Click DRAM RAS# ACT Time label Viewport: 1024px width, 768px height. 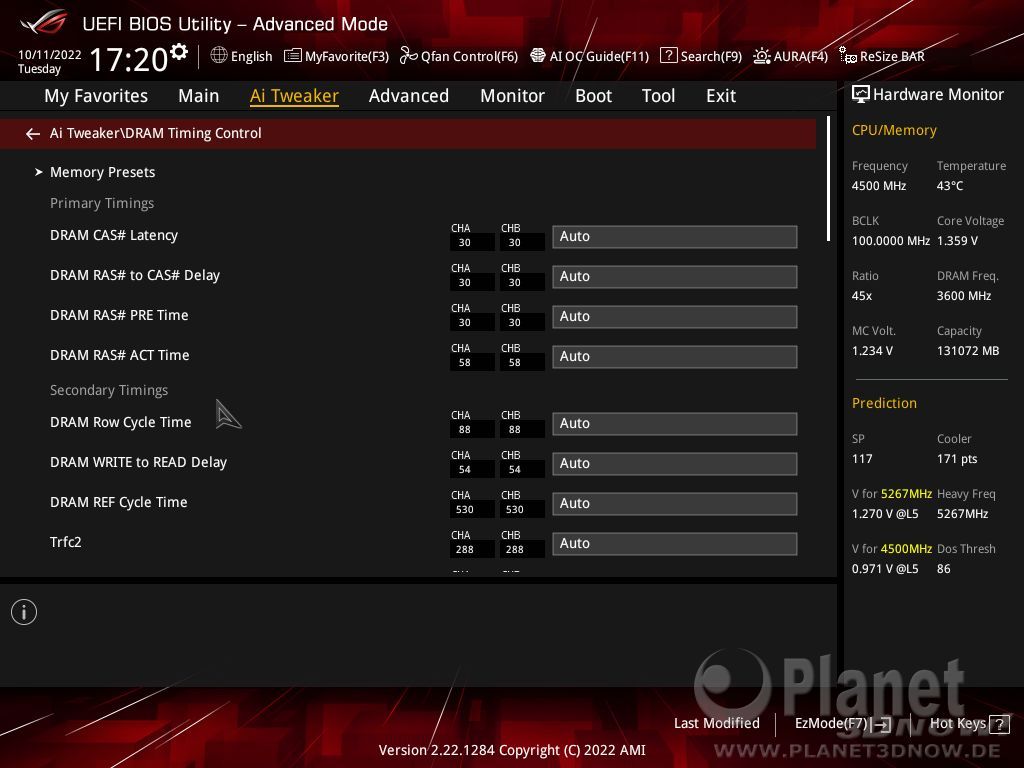pyautogui.click(x=120, y=355)
